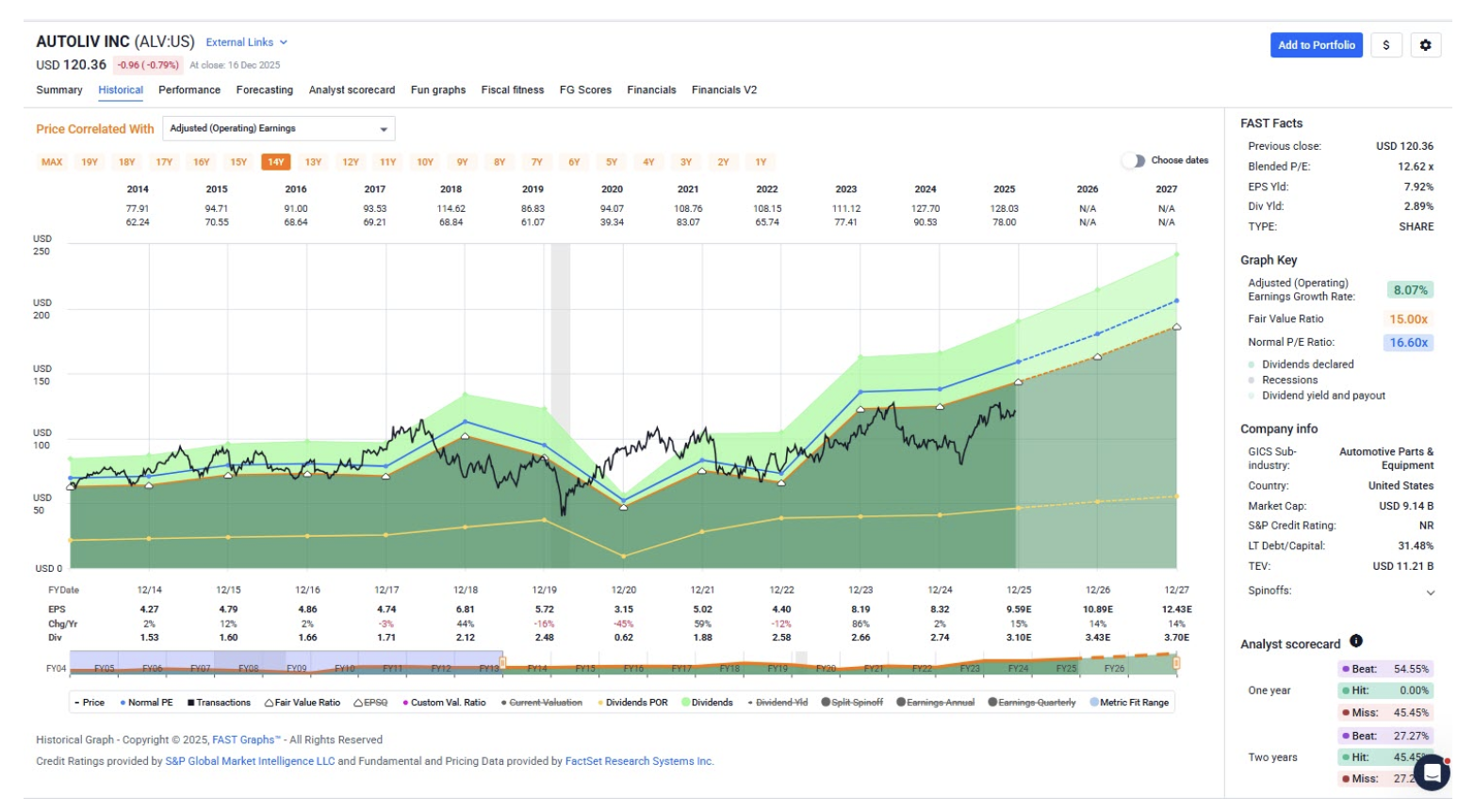Expand the Spinoffs section chevron
1474x812 pixels.
pyautogui.click(x=1430, y=593)
